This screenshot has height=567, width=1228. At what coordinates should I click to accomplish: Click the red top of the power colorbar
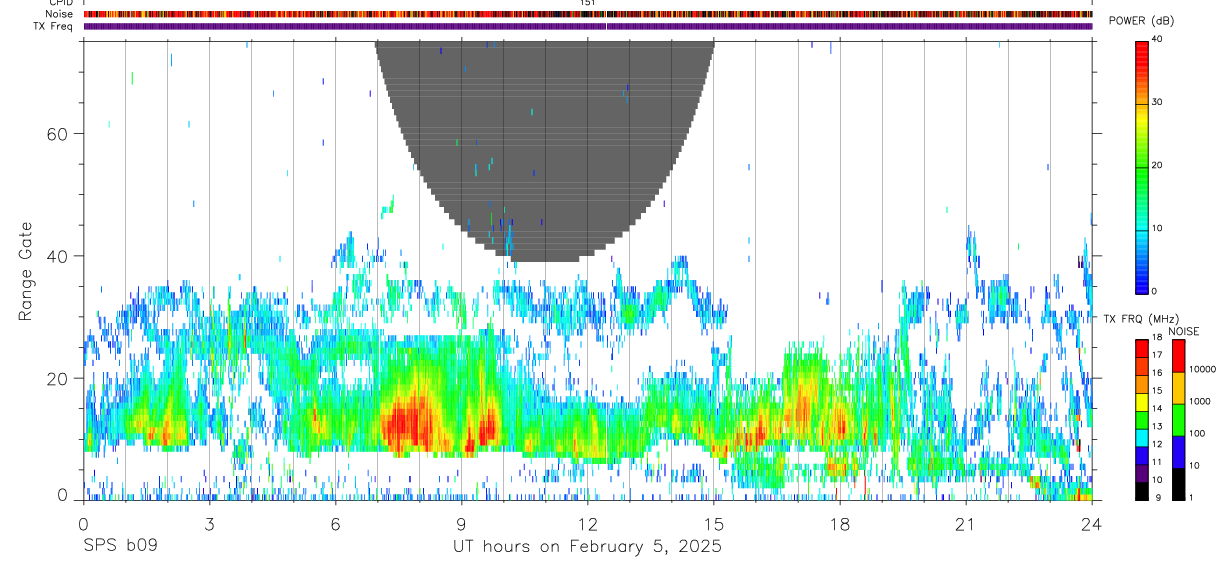pos(1141,55)
